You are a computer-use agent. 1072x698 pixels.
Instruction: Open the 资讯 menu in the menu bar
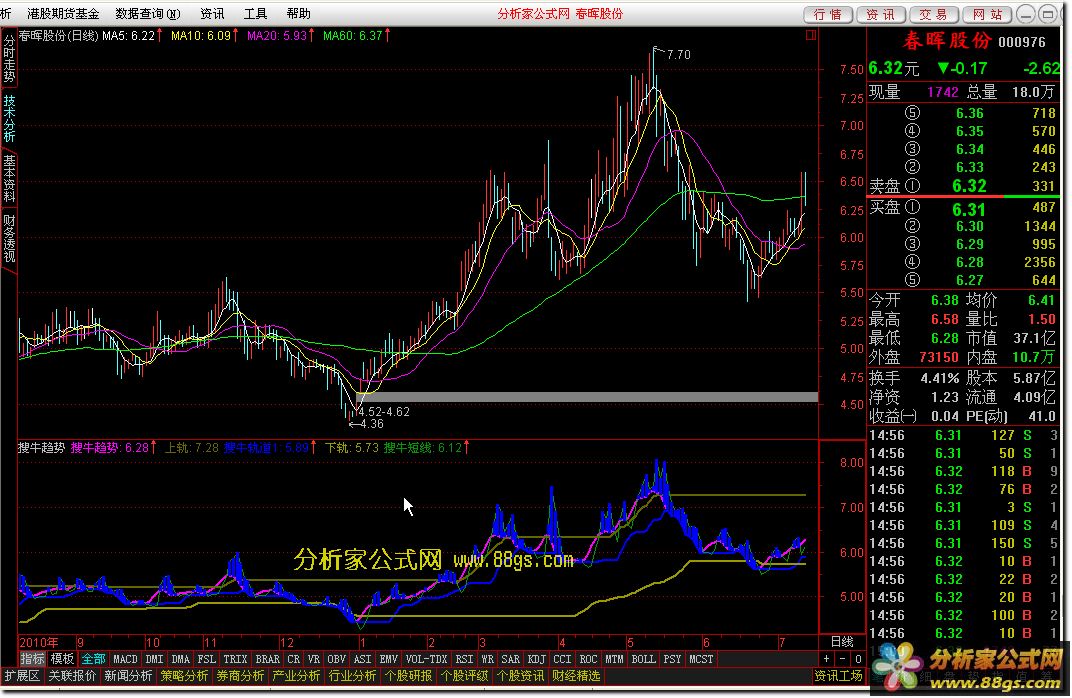(x=212, y=14)
